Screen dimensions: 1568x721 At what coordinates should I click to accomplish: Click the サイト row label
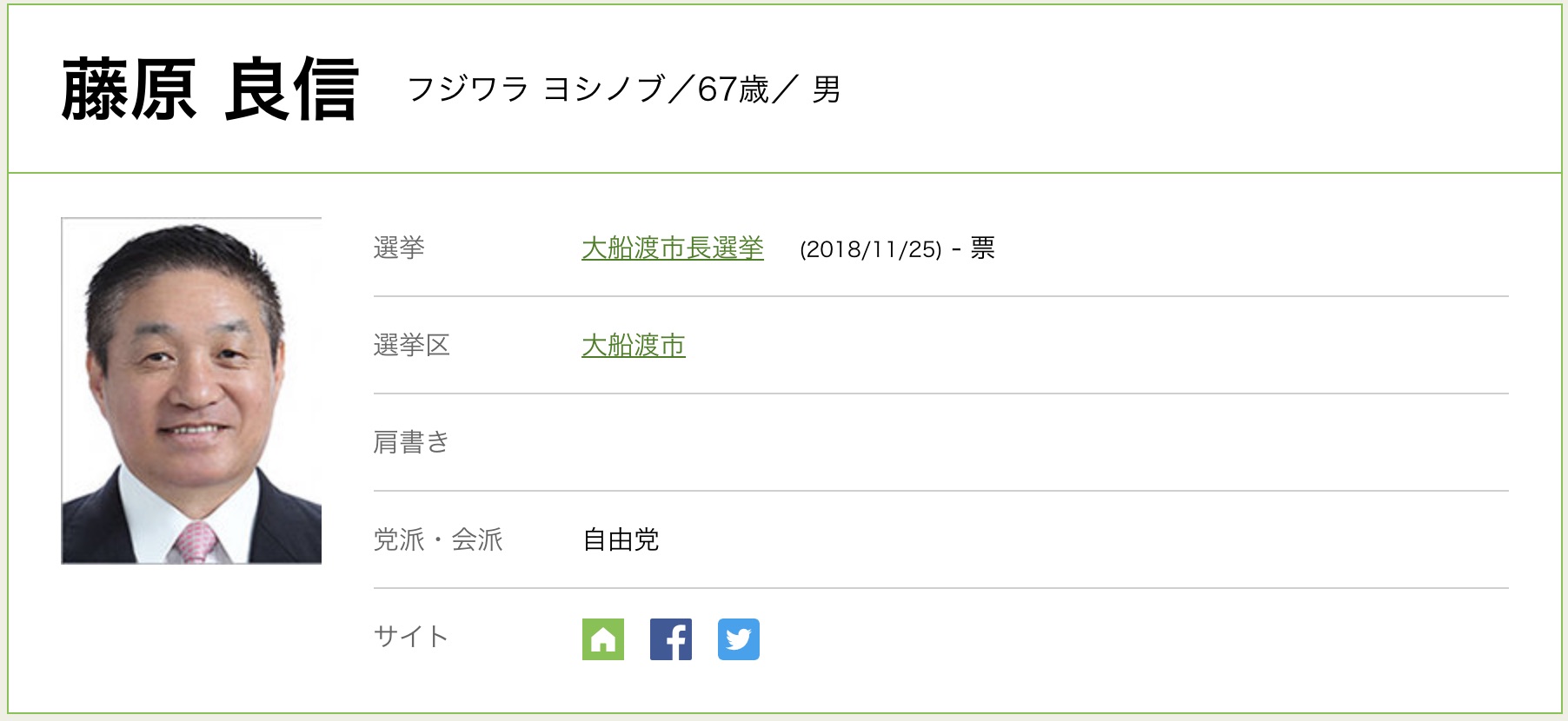411,638
